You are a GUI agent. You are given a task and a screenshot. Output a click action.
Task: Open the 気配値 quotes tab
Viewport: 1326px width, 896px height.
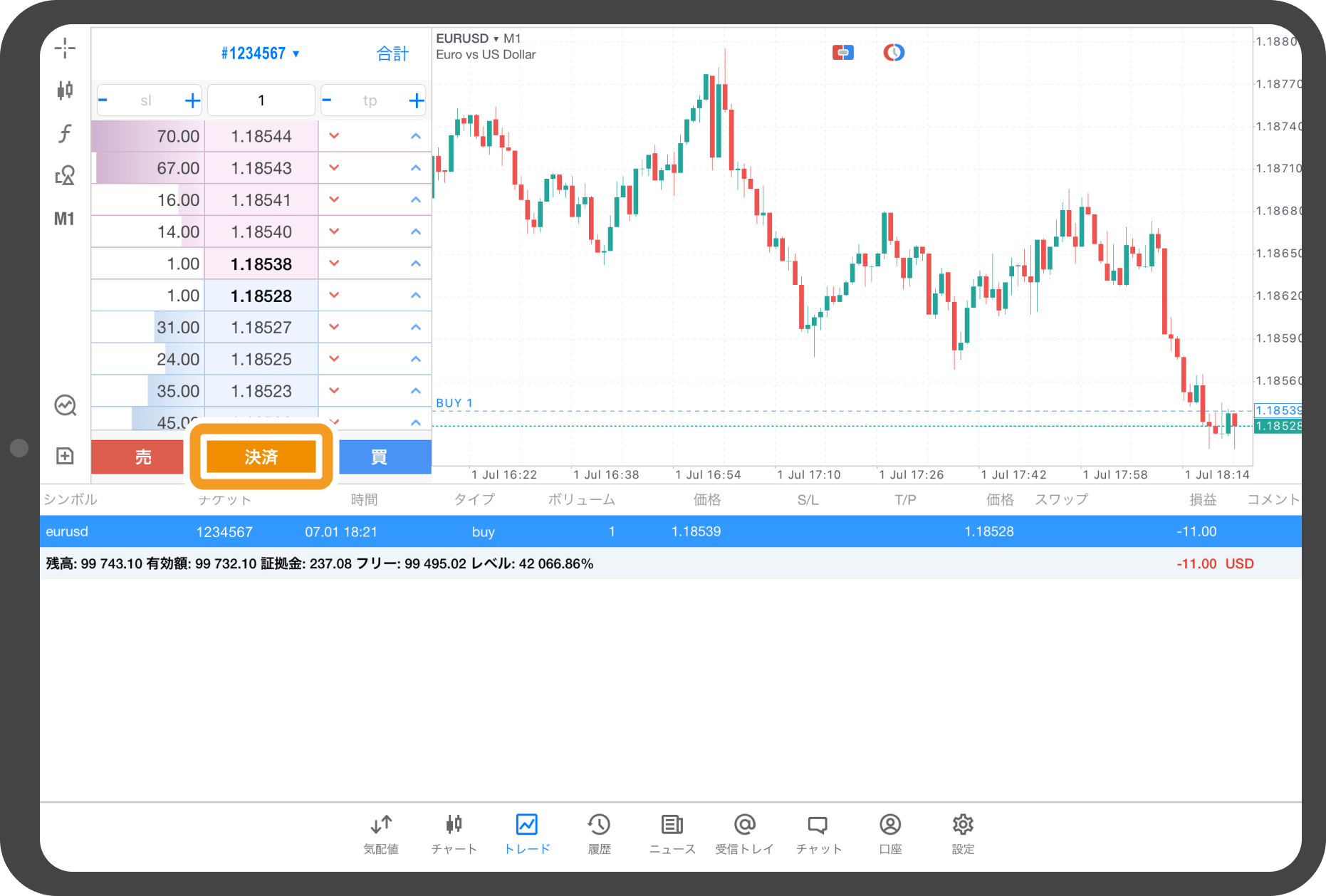point(381,833)
